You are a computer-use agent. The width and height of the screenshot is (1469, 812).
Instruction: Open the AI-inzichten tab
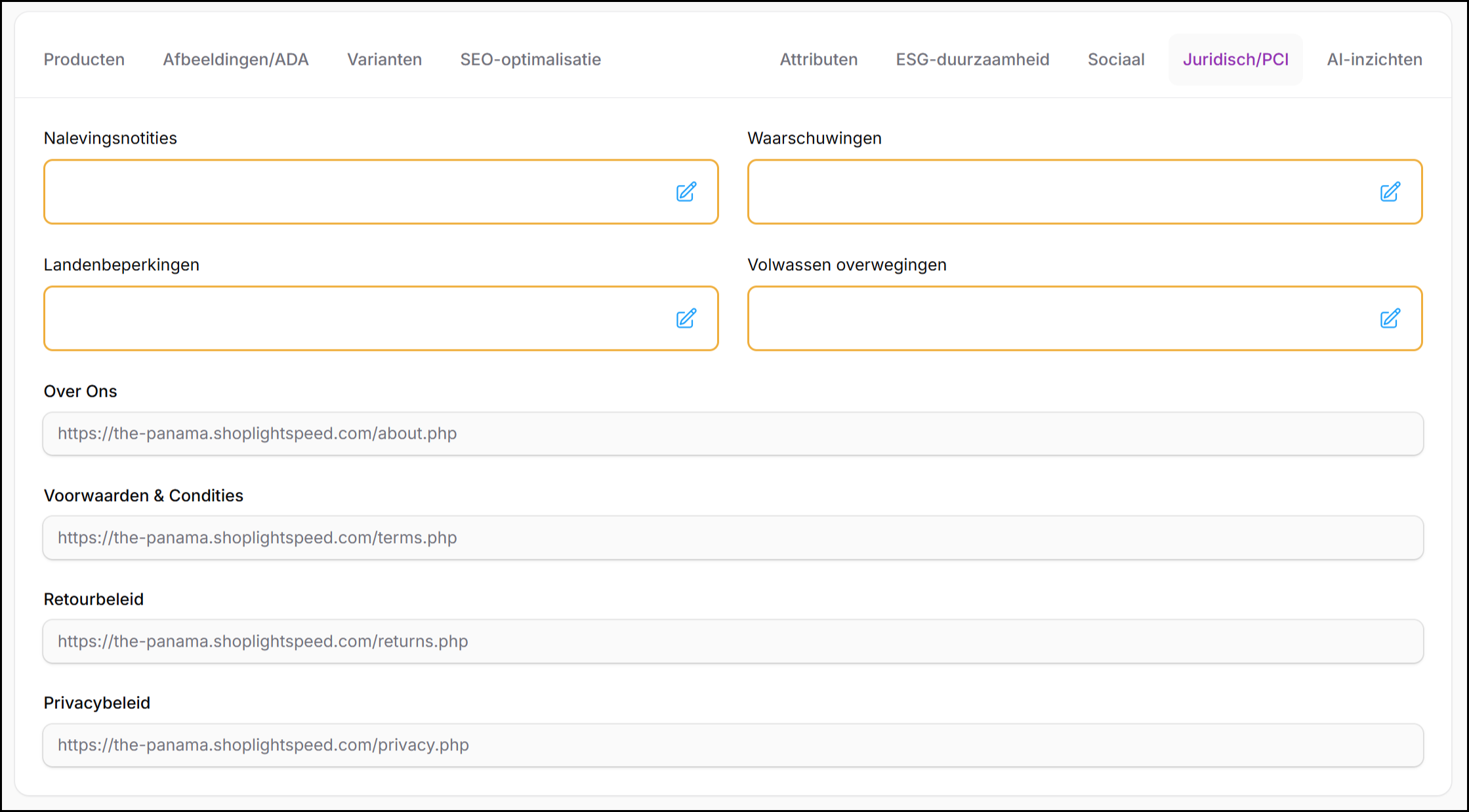tap(1375, 60)
